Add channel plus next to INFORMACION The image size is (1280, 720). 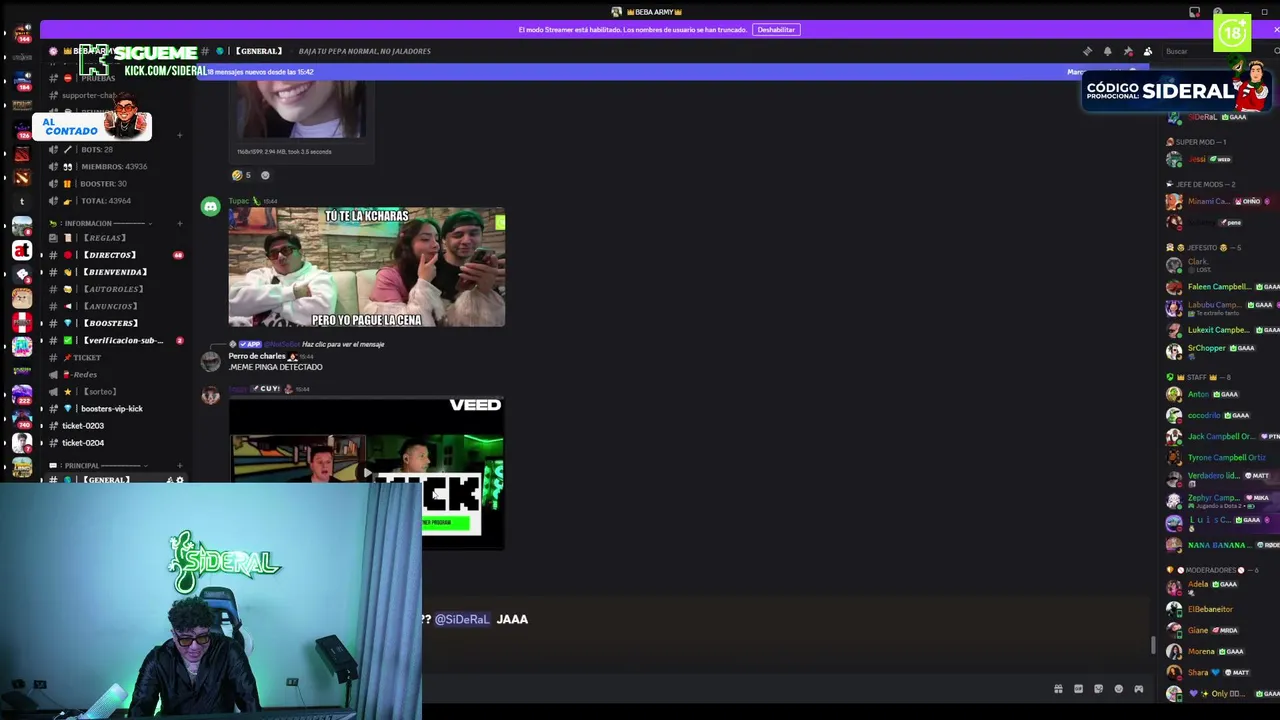pos(179,223)
